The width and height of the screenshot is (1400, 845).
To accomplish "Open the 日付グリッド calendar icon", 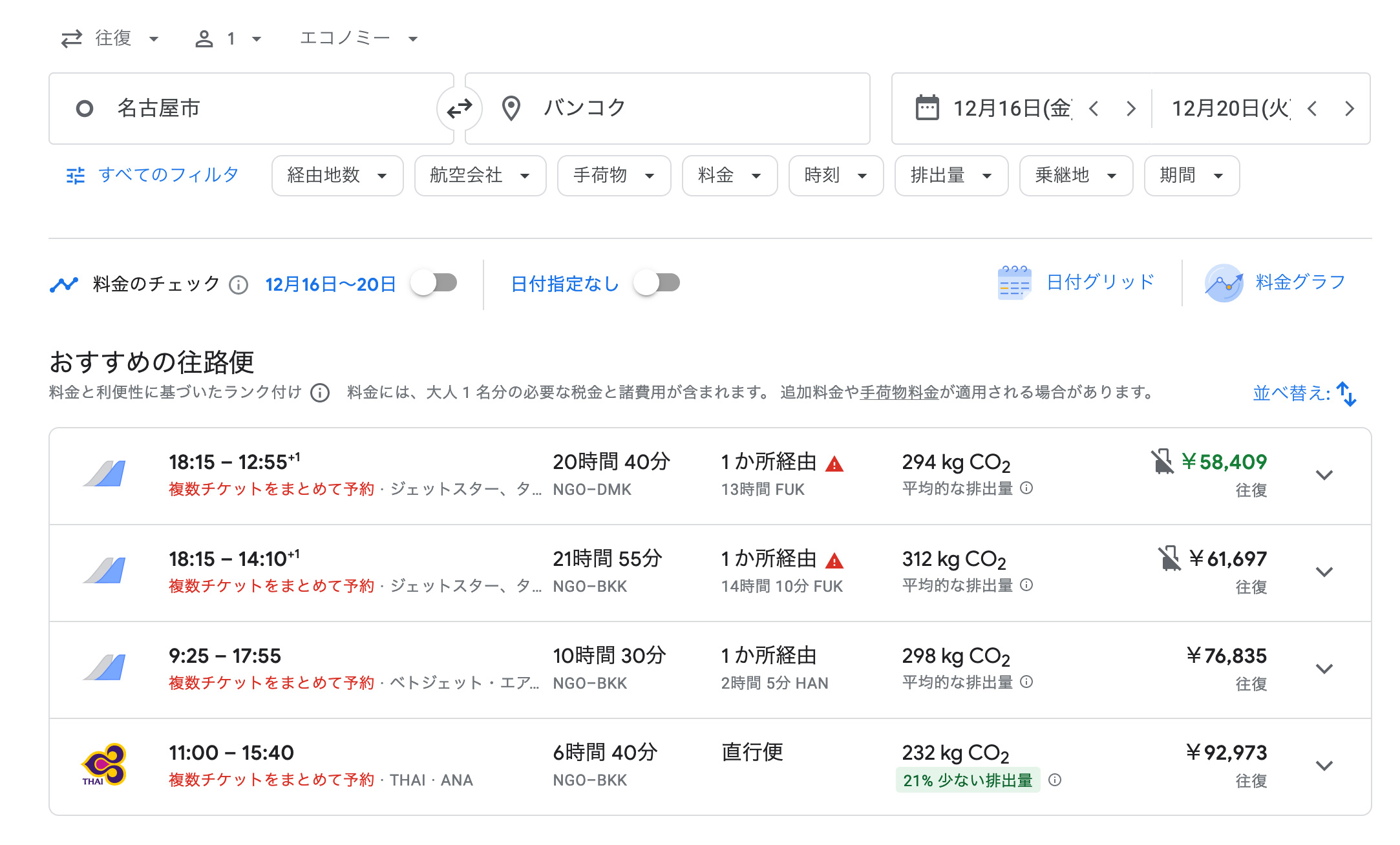I will [1014, 283].
